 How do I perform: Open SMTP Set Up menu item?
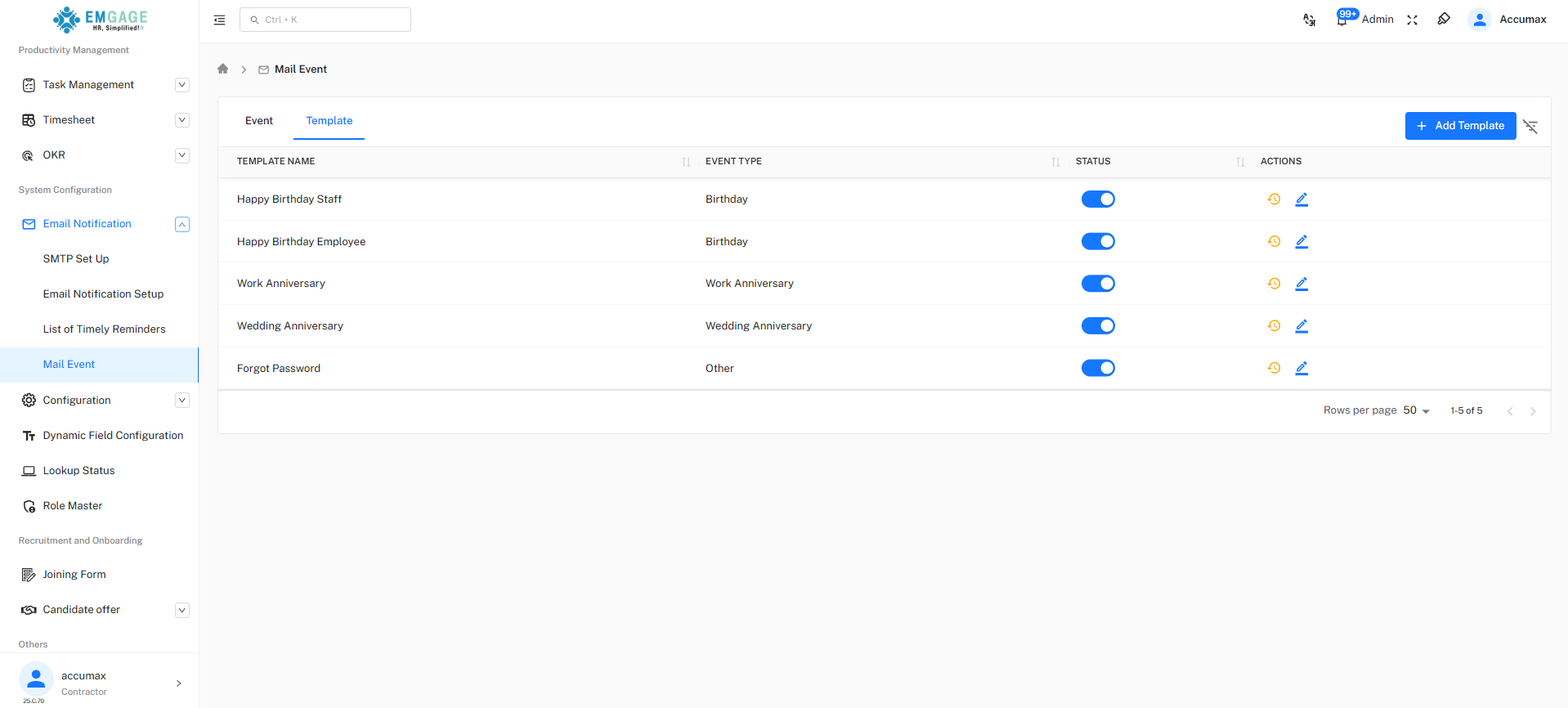coord(76,259)
